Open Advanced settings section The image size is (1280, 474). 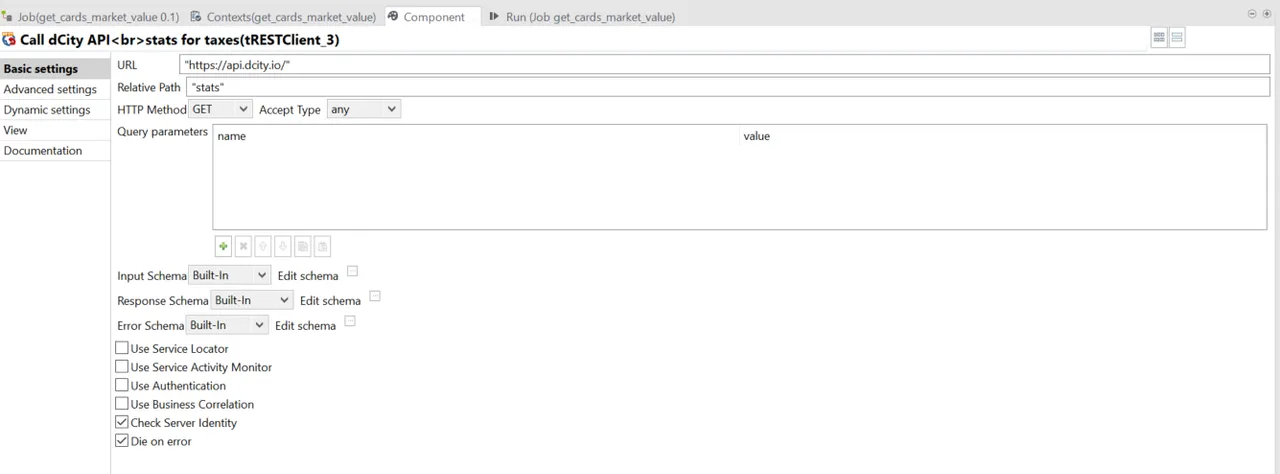tap(54, 89)
